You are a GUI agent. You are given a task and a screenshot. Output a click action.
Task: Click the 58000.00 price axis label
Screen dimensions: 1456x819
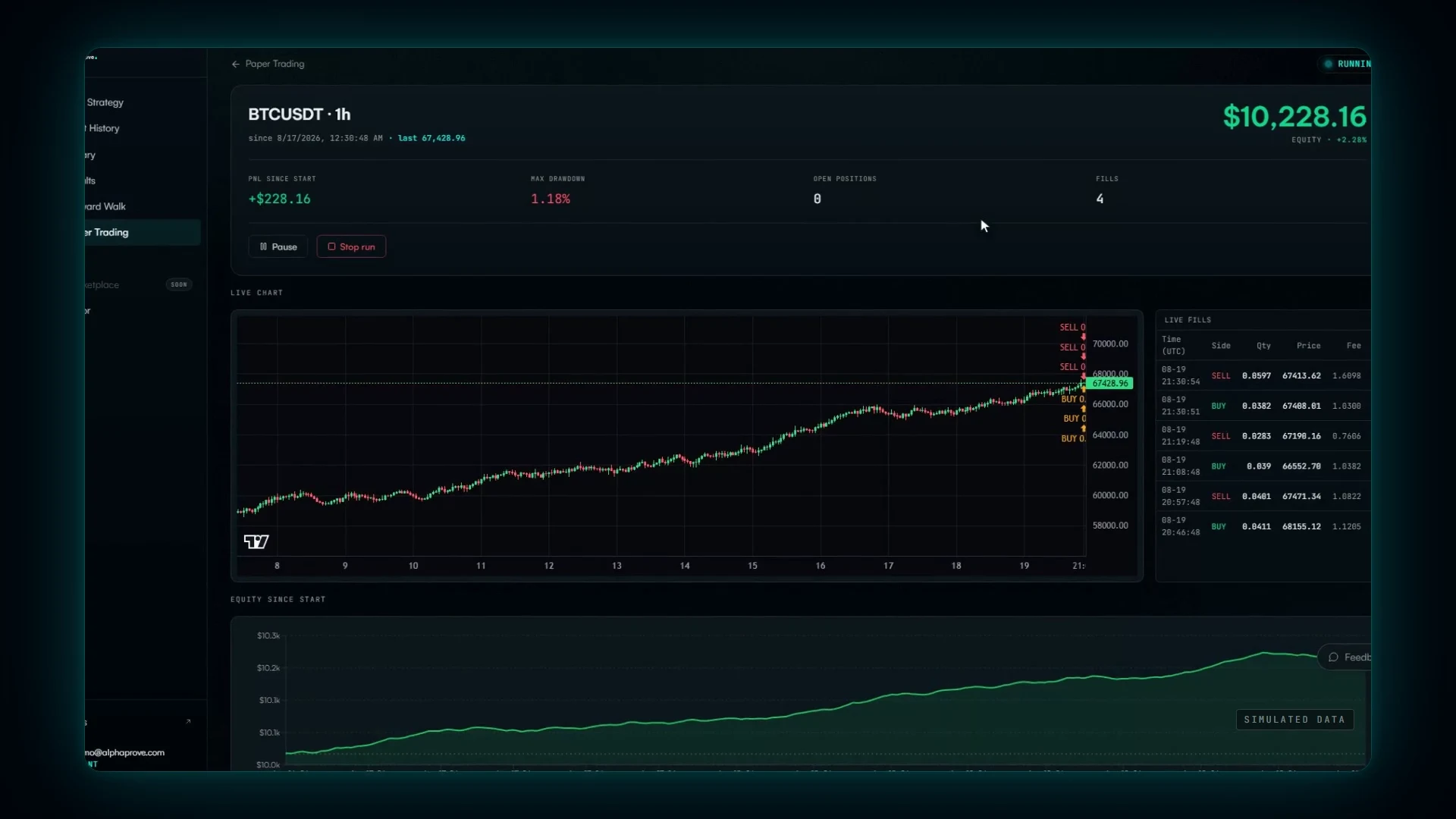pyautogui.click(x=1110, y=526)
